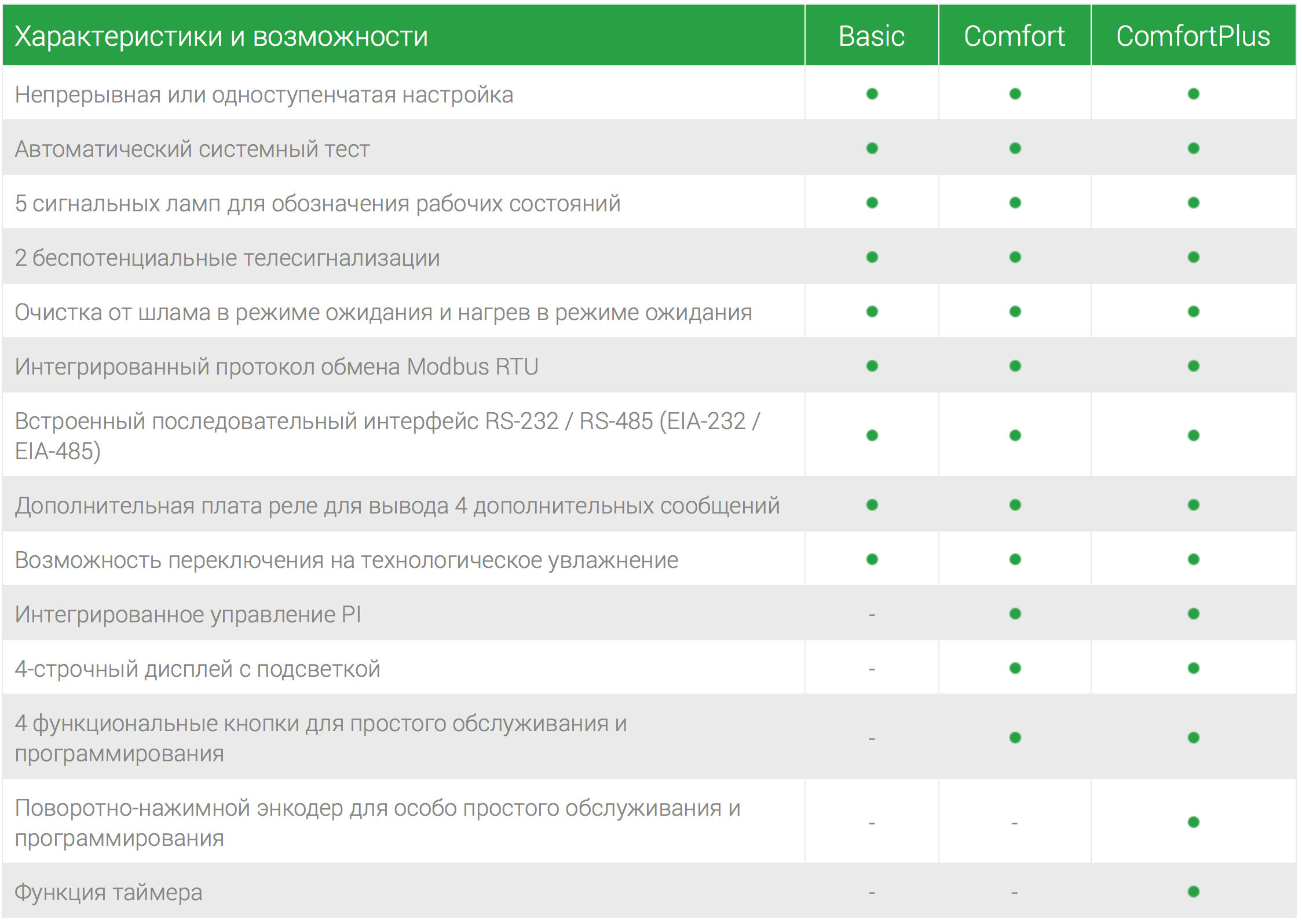Click 'Автоматический системный тест' row text
This screenshot has height=924, width=1302.
192,149
